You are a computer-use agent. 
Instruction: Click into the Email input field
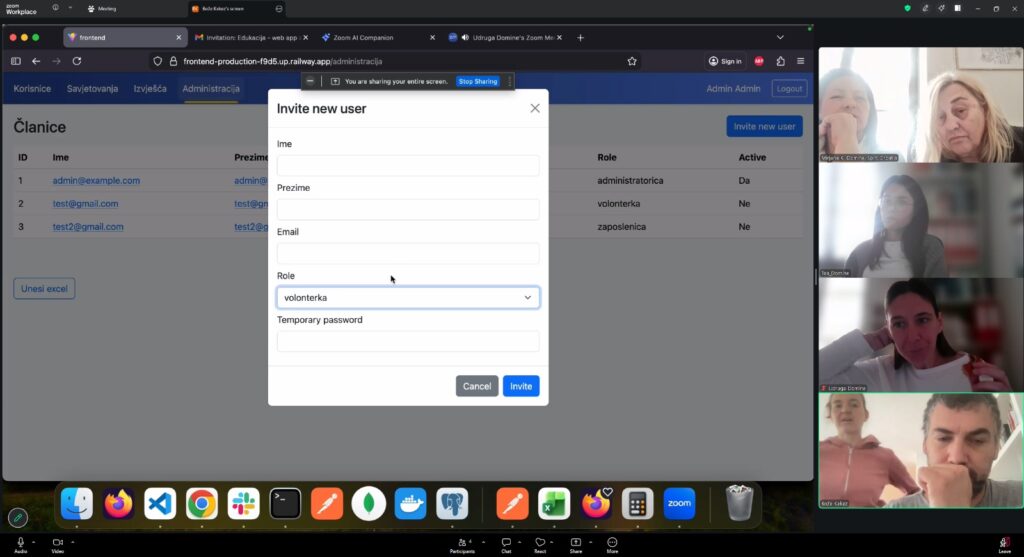pos(408,254)
